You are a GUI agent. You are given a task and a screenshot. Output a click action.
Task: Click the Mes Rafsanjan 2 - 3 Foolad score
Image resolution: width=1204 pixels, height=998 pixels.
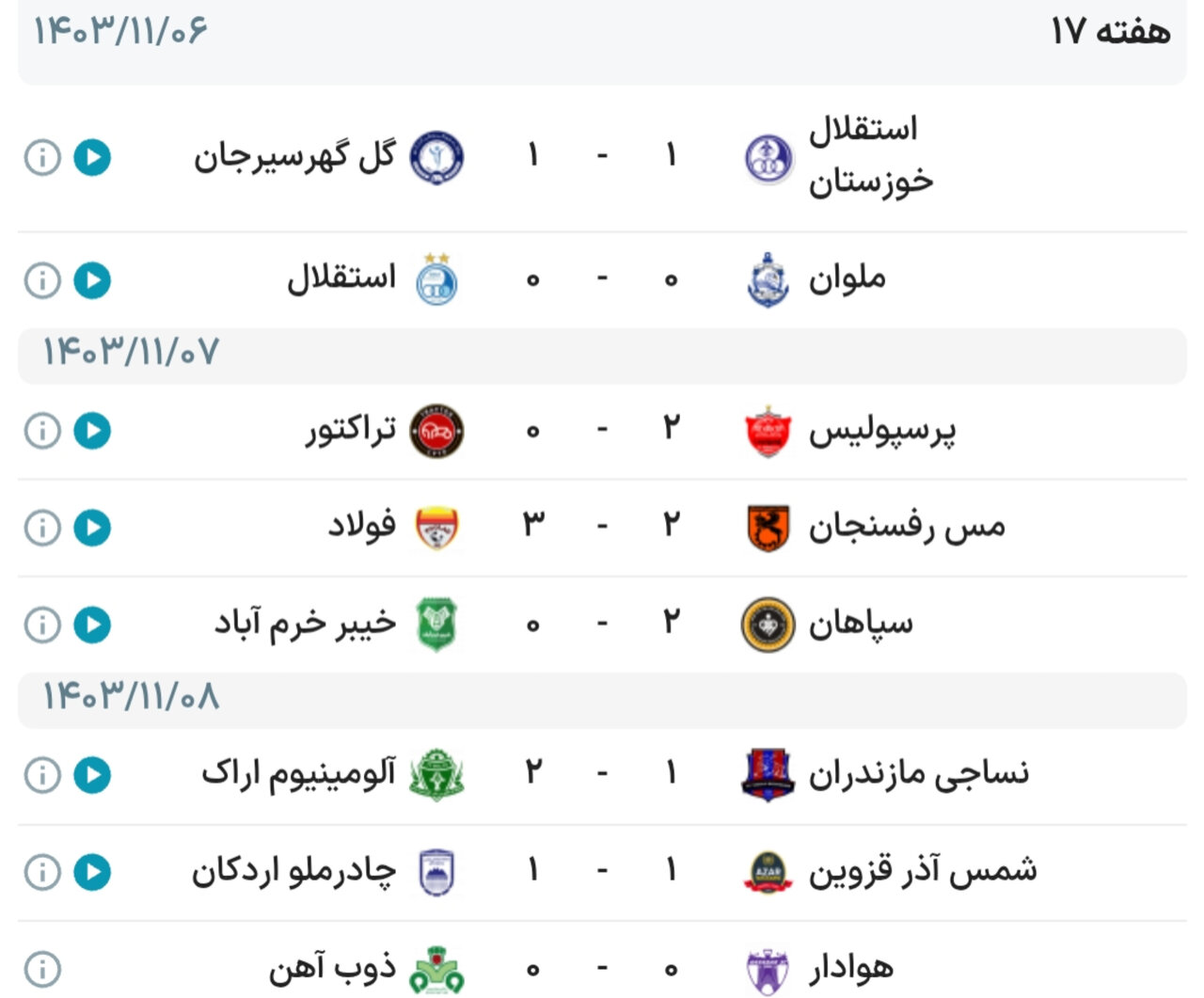pos(602,527)
